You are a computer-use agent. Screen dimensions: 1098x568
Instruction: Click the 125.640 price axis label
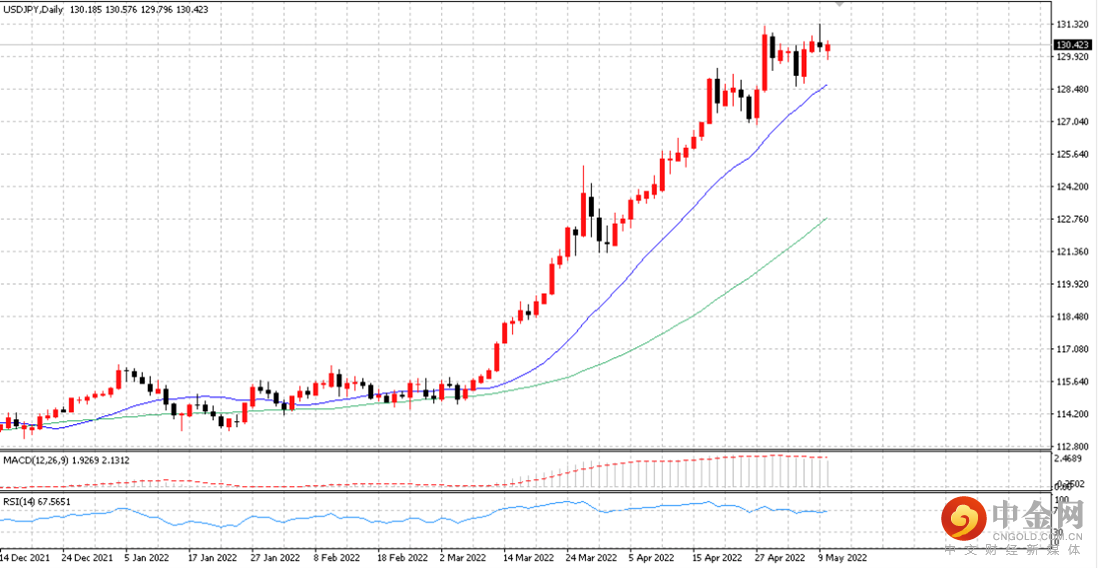(x=1071, y=154)
